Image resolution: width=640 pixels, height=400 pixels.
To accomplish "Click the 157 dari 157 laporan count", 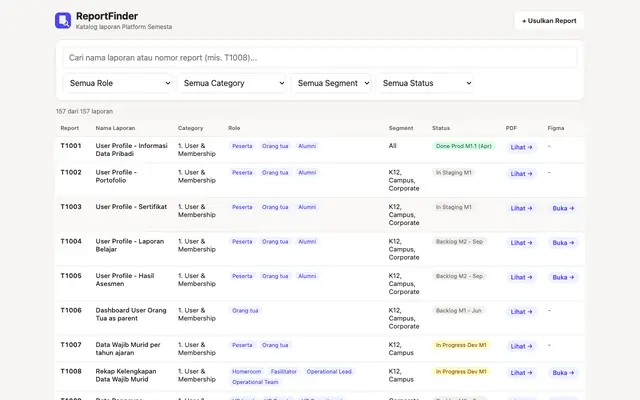I will [84, 111].
